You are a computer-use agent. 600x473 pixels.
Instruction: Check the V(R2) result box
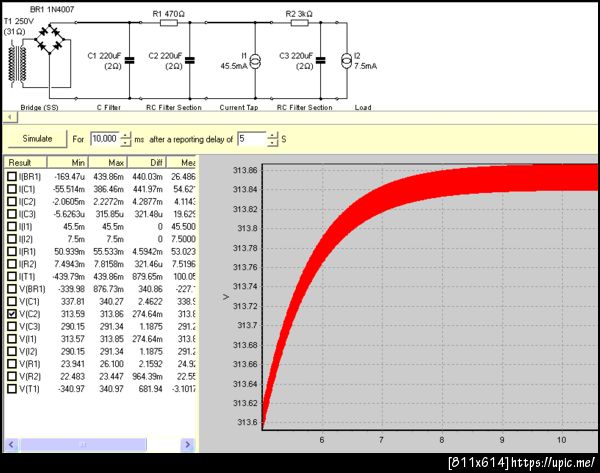click(x=12, y=376)
